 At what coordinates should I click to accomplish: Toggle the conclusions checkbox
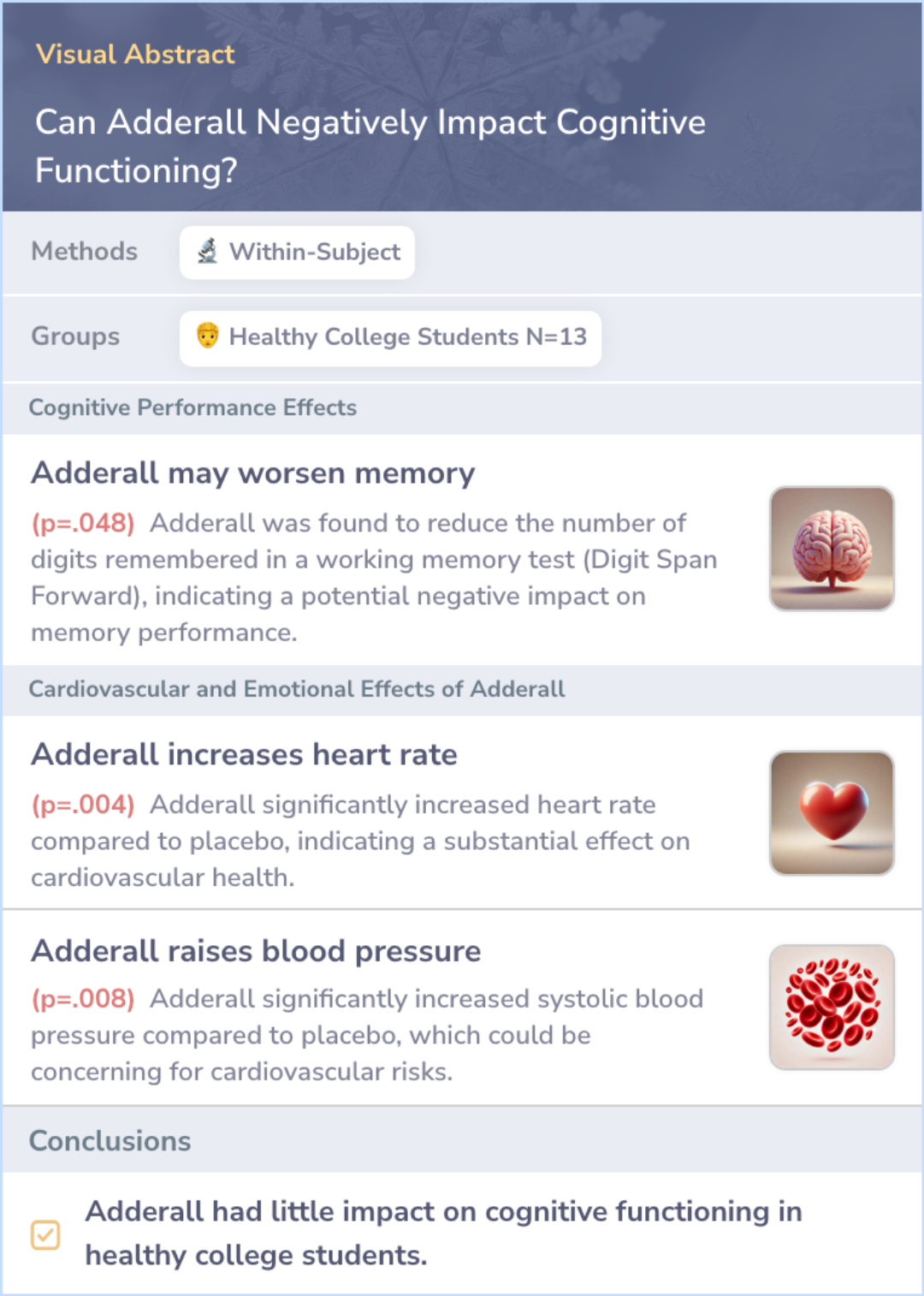pos(45,1234)
